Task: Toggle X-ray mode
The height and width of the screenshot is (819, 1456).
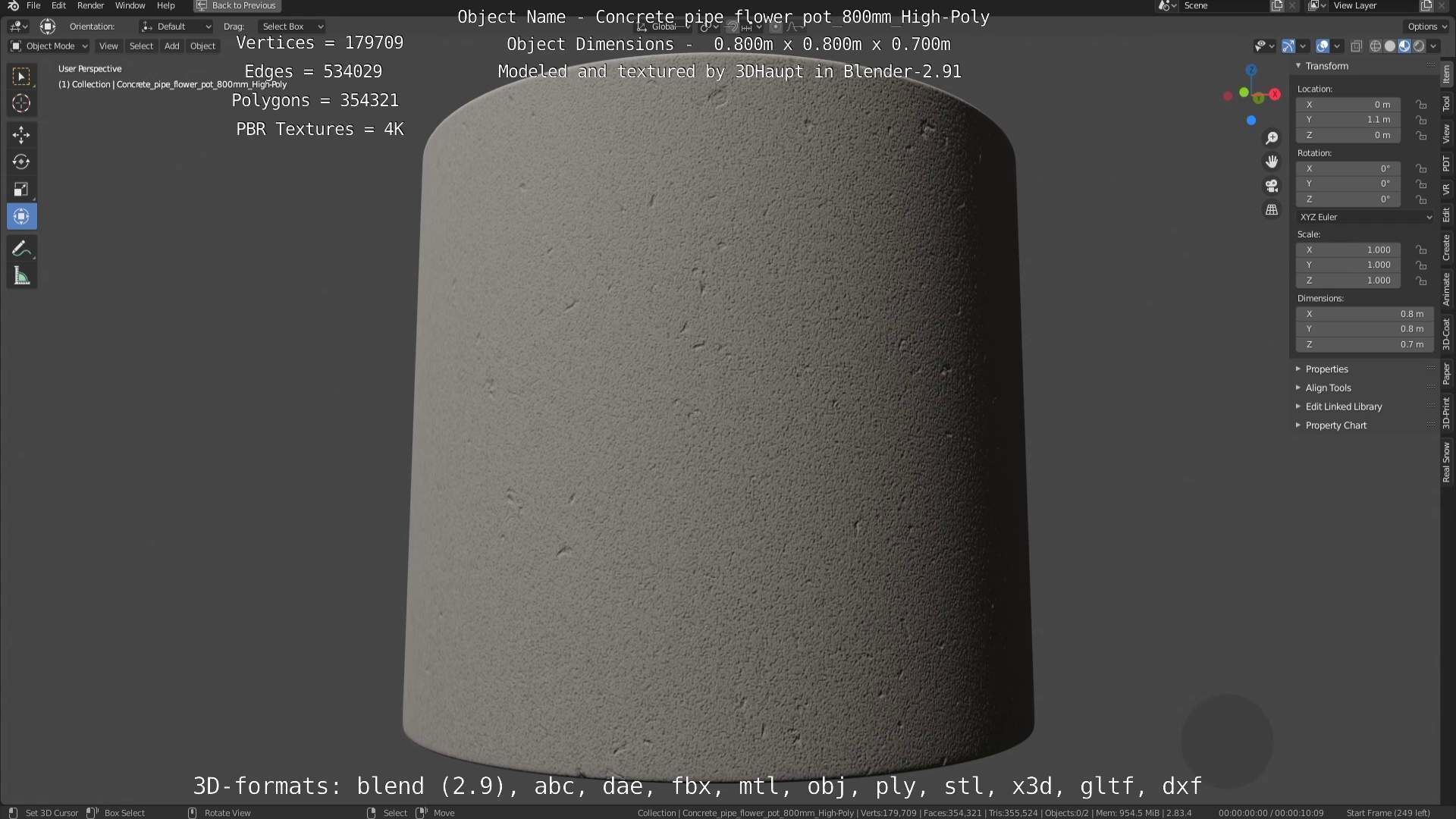Action: pos(1357,46)
